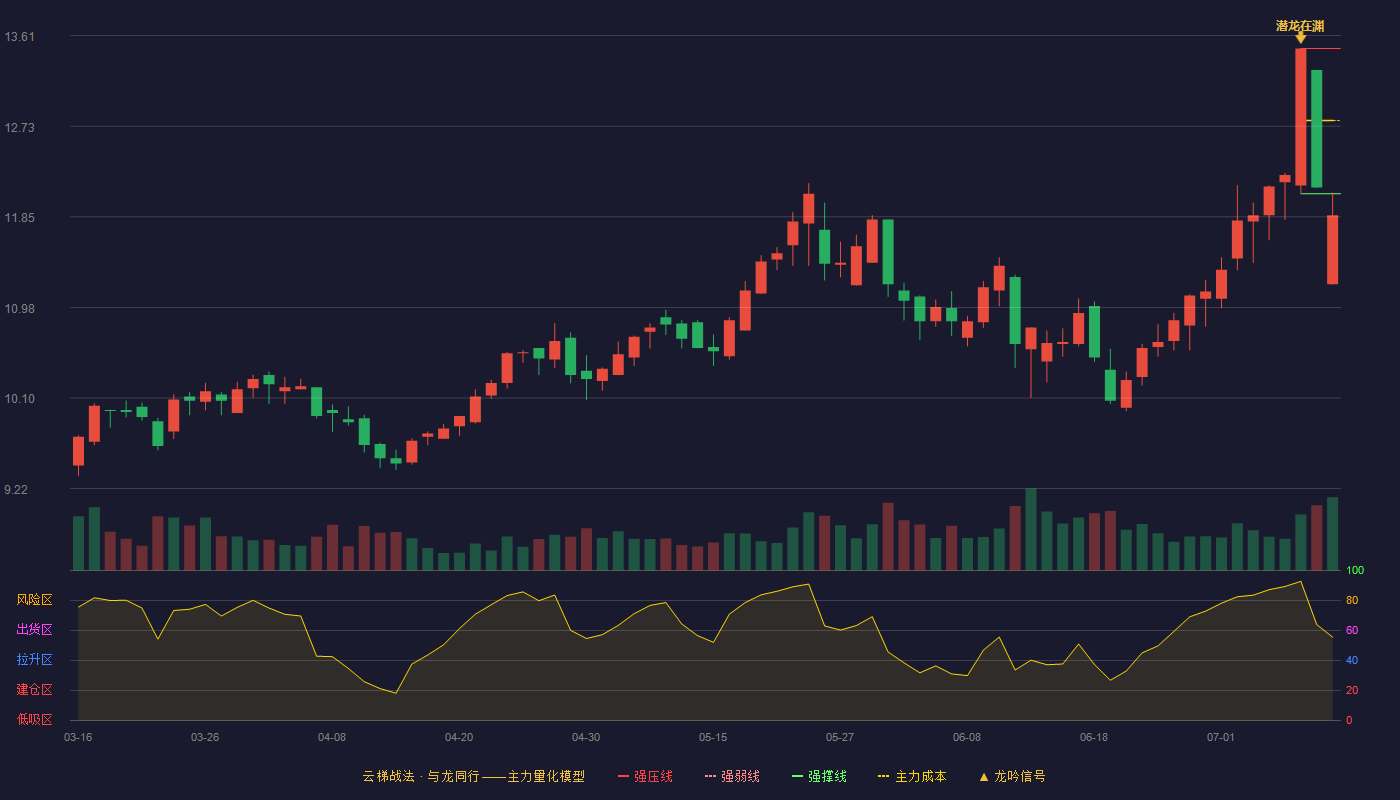Click the 11.85 price axis label

click(x=19, y=218)
